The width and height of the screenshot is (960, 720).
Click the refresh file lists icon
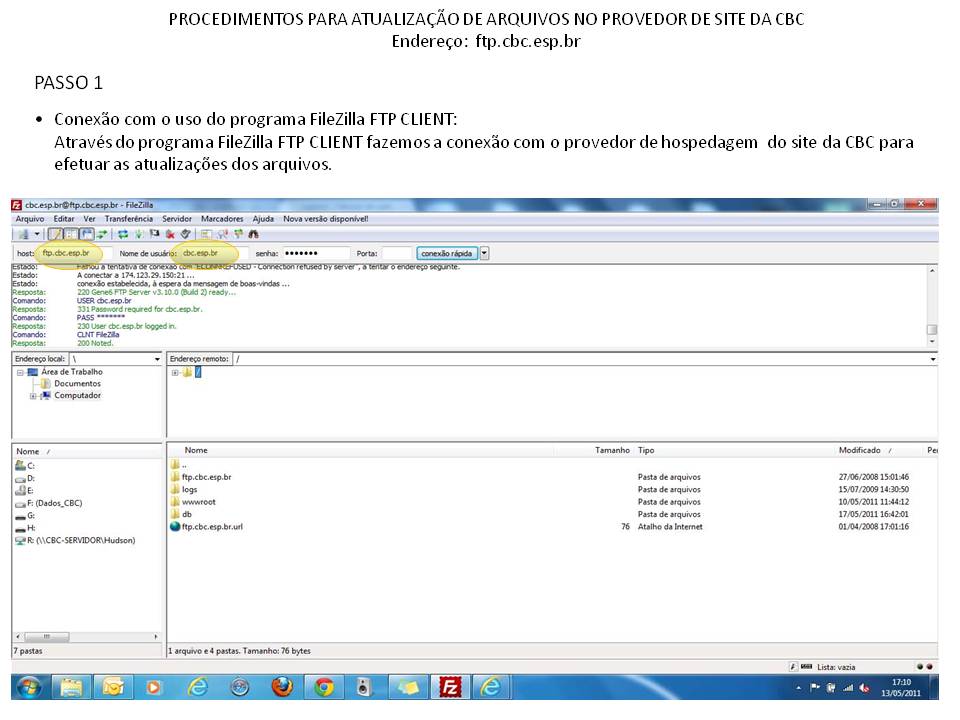tap(123, 234)
